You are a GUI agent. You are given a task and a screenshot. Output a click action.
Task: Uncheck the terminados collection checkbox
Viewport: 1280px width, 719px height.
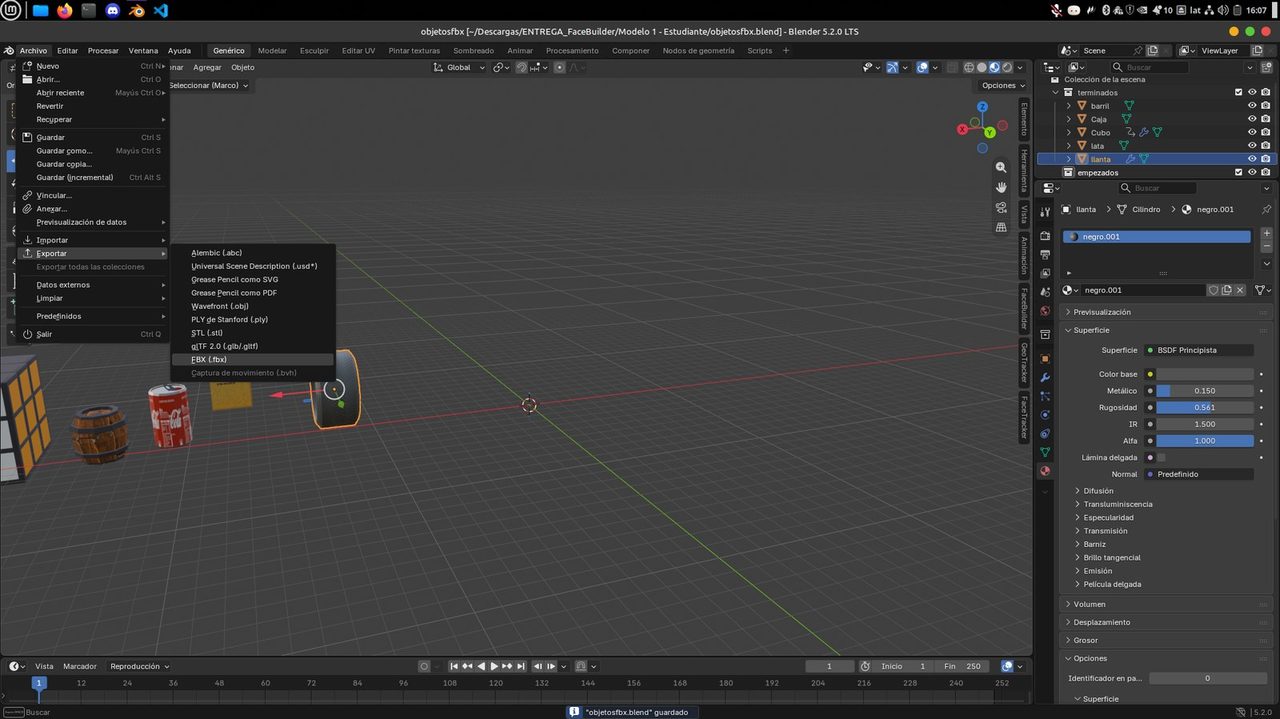pyautogui.click(x=1239, y=92)
